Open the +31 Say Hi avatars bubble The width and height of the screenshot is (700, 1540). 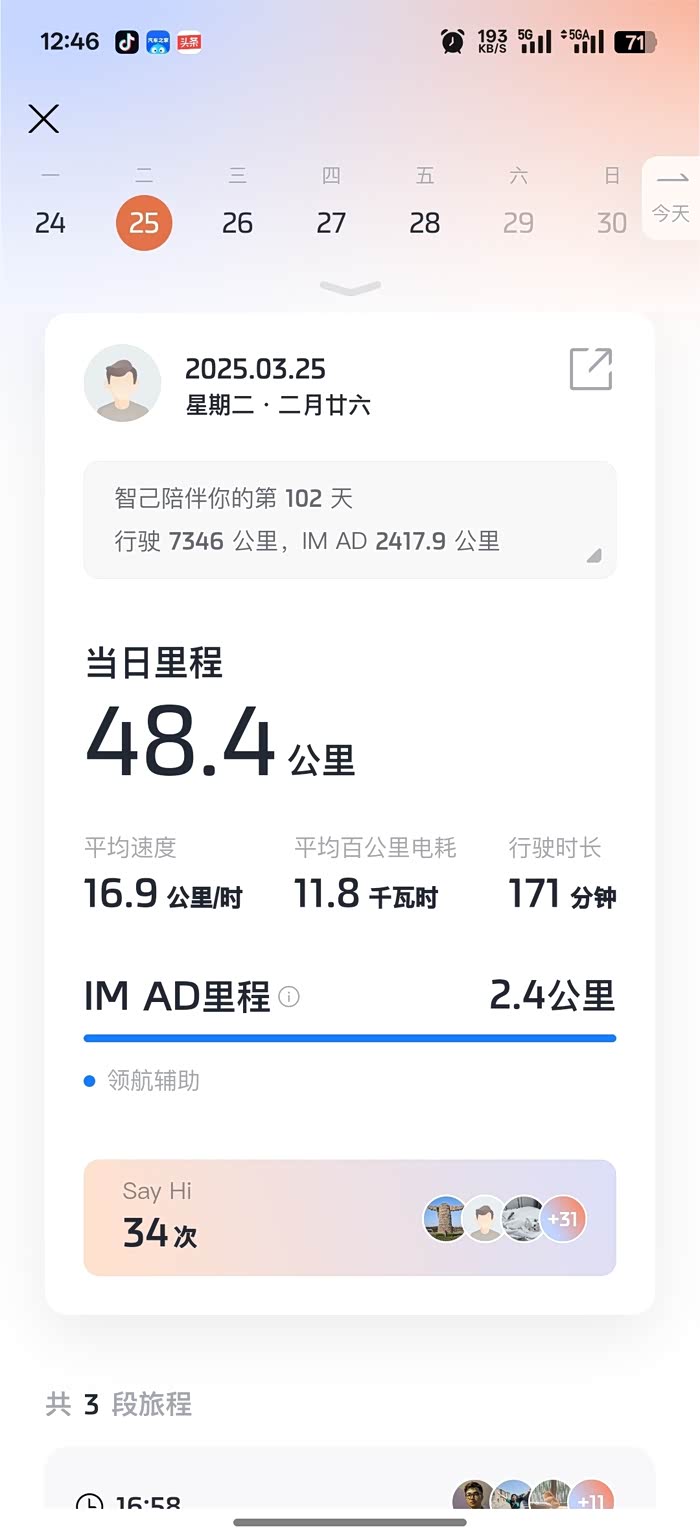[x=563, y=1219]
